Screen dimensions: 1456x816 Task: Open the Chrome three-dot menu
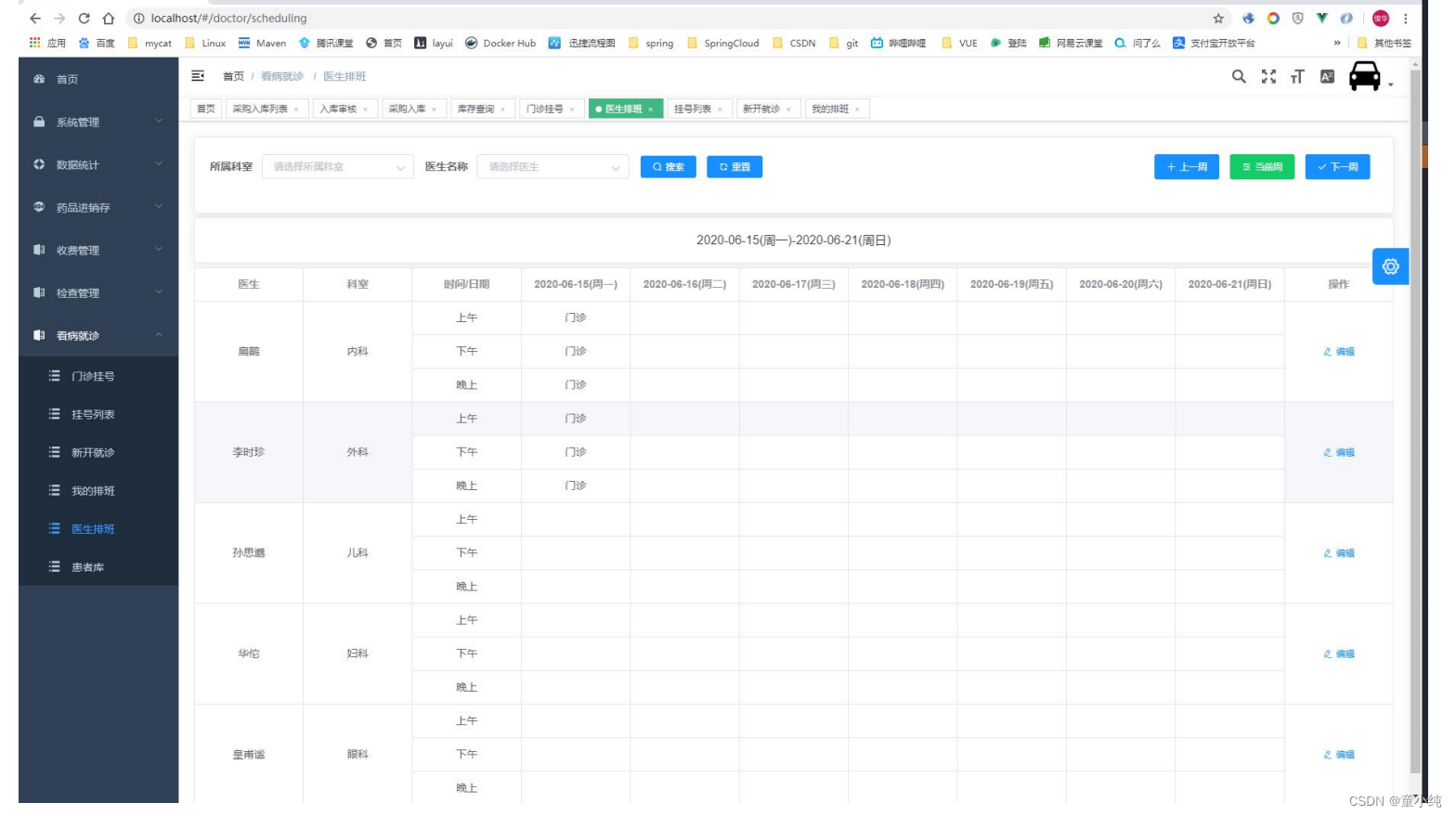tap(1406, 19)
